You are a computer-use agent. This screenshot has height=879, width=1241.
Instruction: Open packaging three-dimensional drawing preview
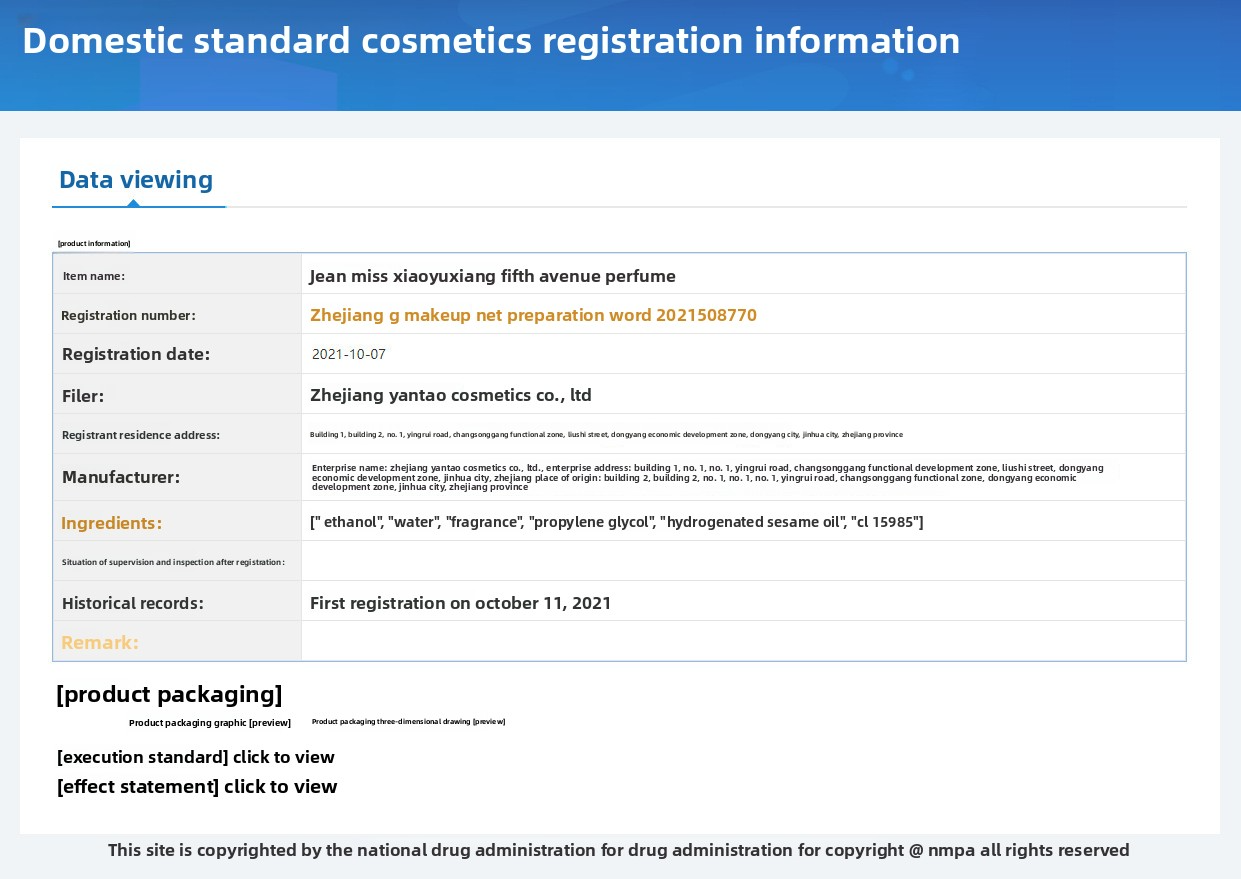click(408, 721)
